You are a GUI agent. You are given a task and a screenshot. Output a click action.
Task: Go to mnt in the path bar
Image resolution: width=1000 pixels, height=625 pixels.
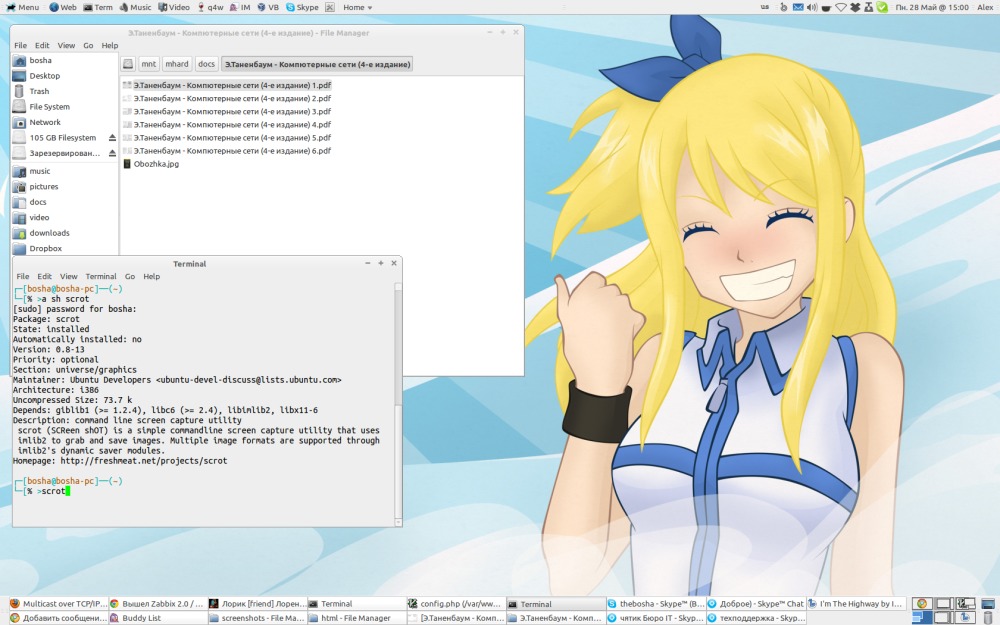click(149, 64)
